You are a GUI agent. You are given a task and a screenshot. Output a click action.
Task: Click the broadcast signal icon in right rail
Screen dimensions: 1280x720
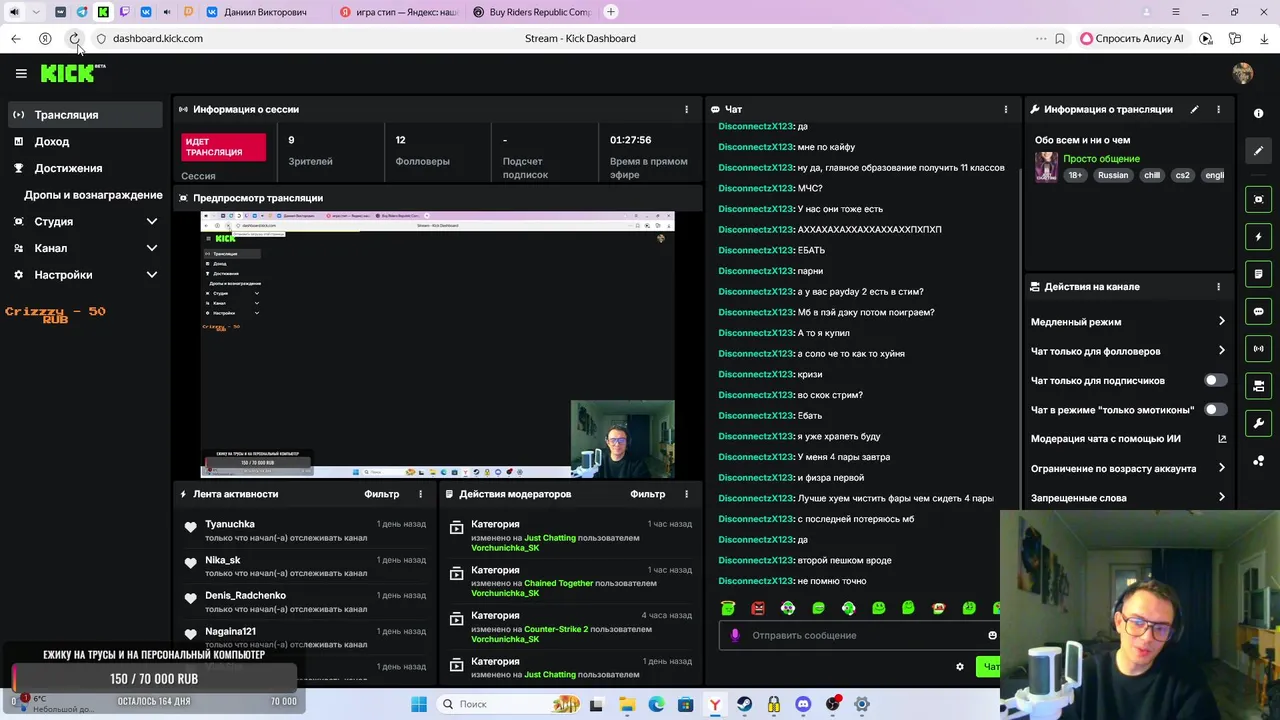point(1259,349)
